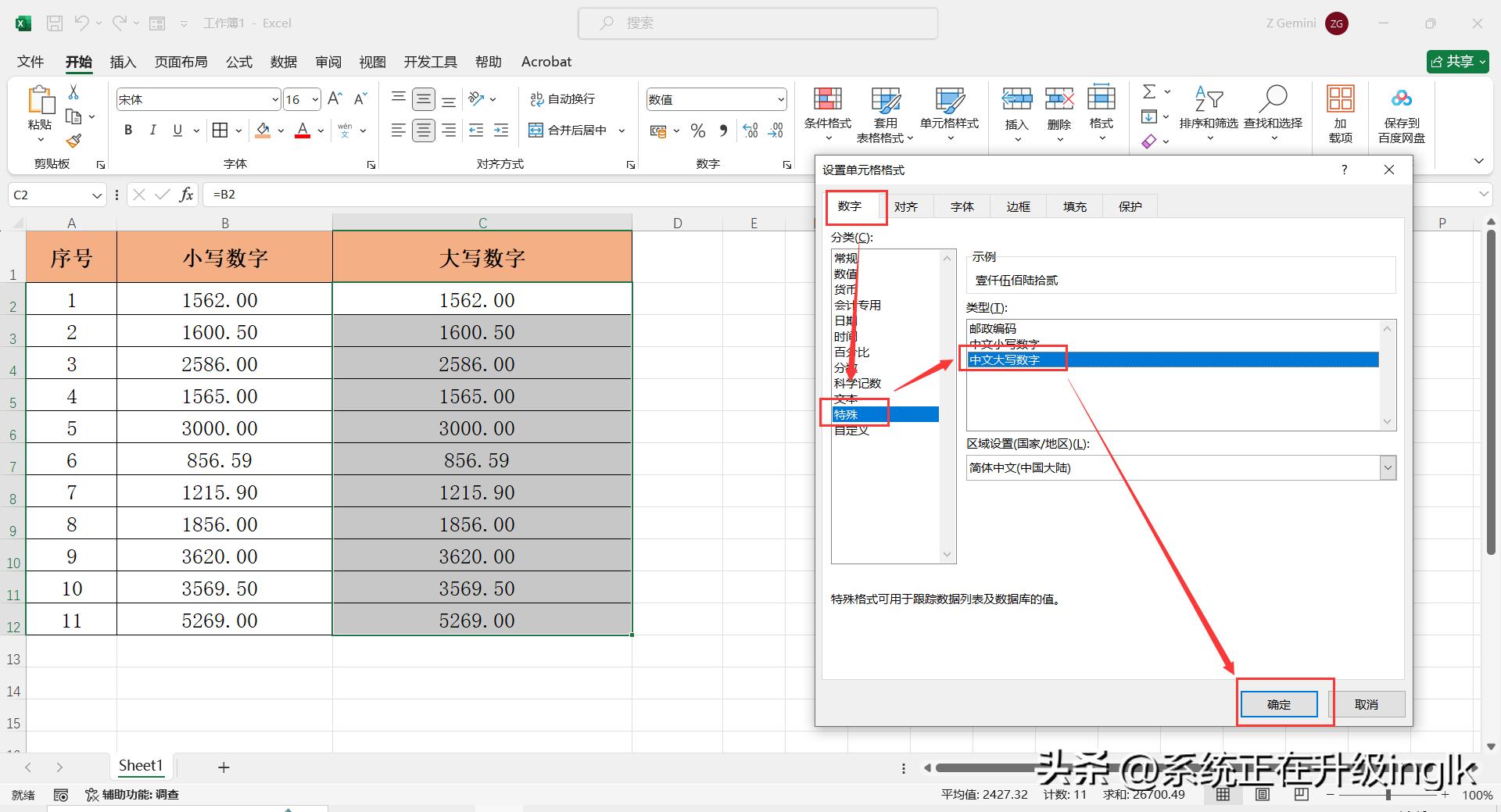Open Sort and Filter tool
1501x812 pixels.
click(x=1208, y=100)
